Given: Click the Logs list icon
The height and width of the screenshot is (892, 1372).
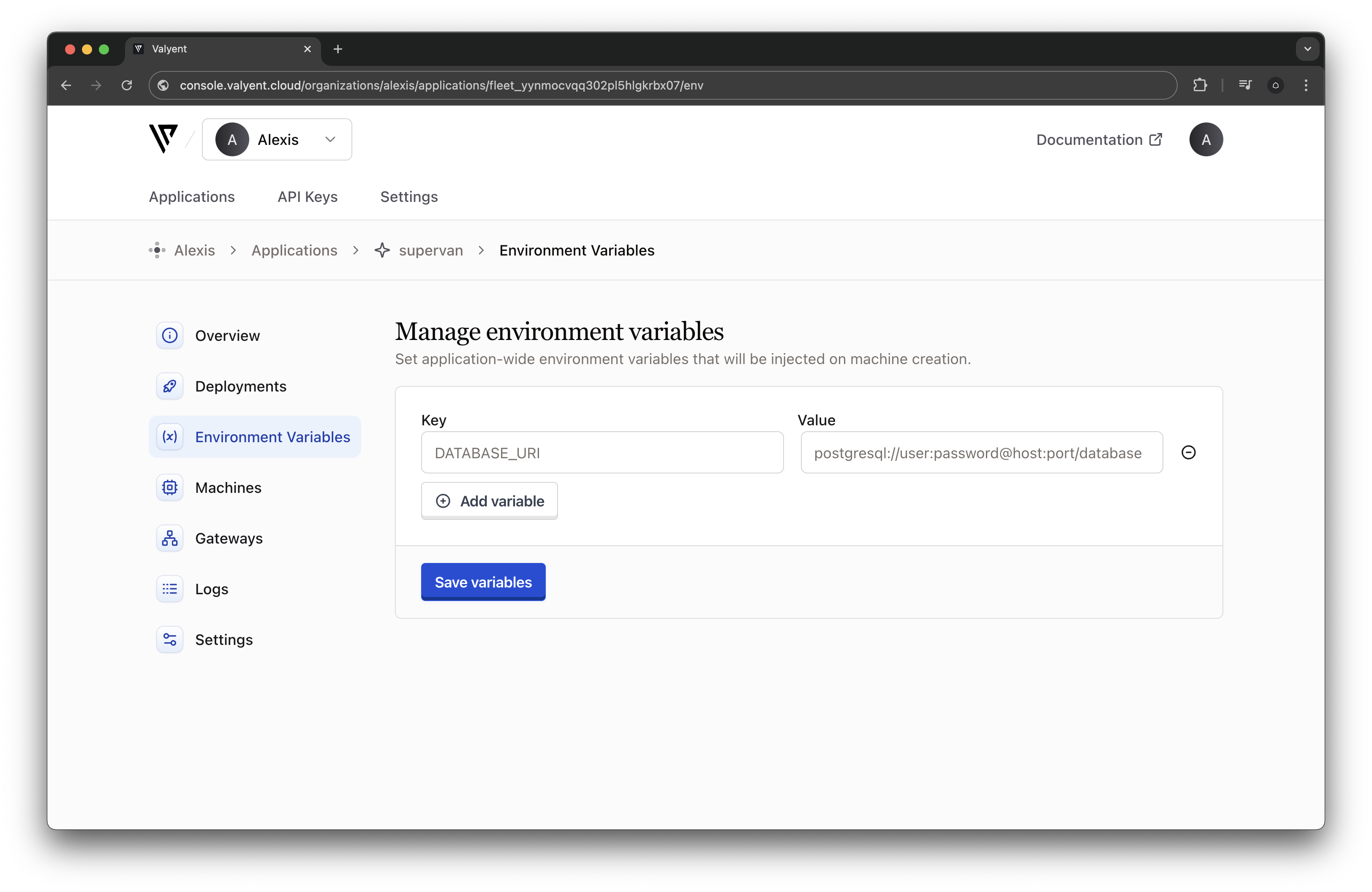Looking at the screenshot, I should click(x=169, y=589).
